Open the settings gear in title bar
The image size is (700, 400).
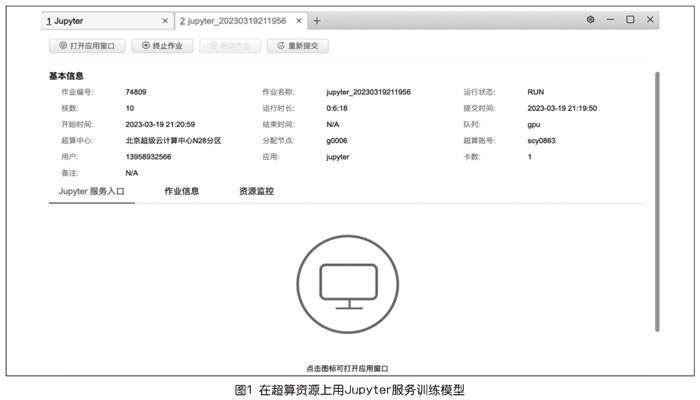pyautogui.click(x=590, y=20)
